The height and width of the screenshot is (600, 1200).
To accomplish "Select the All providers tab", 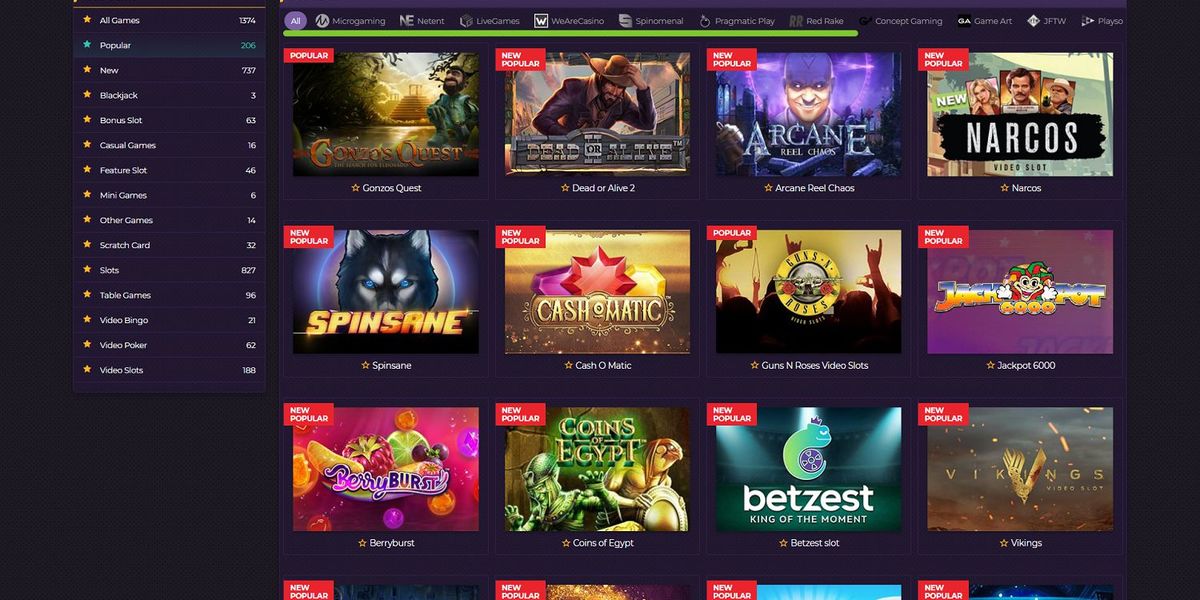I will tap(295, 21).
